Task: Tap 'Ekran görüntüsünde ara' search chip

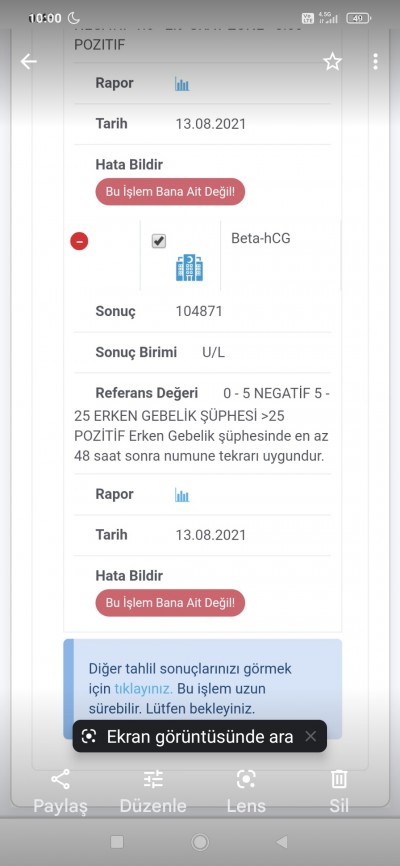Action: tap(188, 736)
